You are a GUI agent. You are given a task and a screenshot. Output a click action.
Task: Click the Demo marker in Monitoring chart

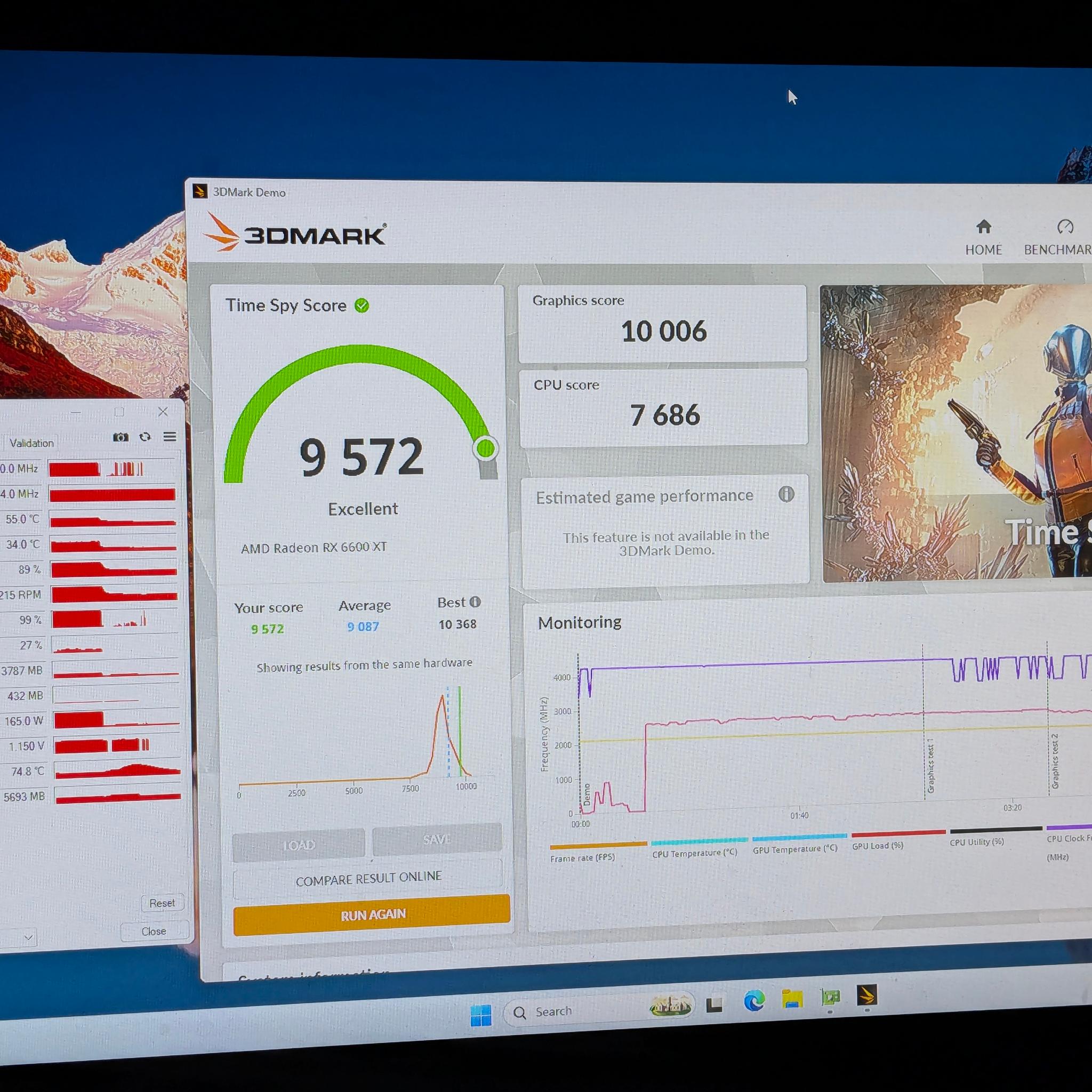coord(587,794)
